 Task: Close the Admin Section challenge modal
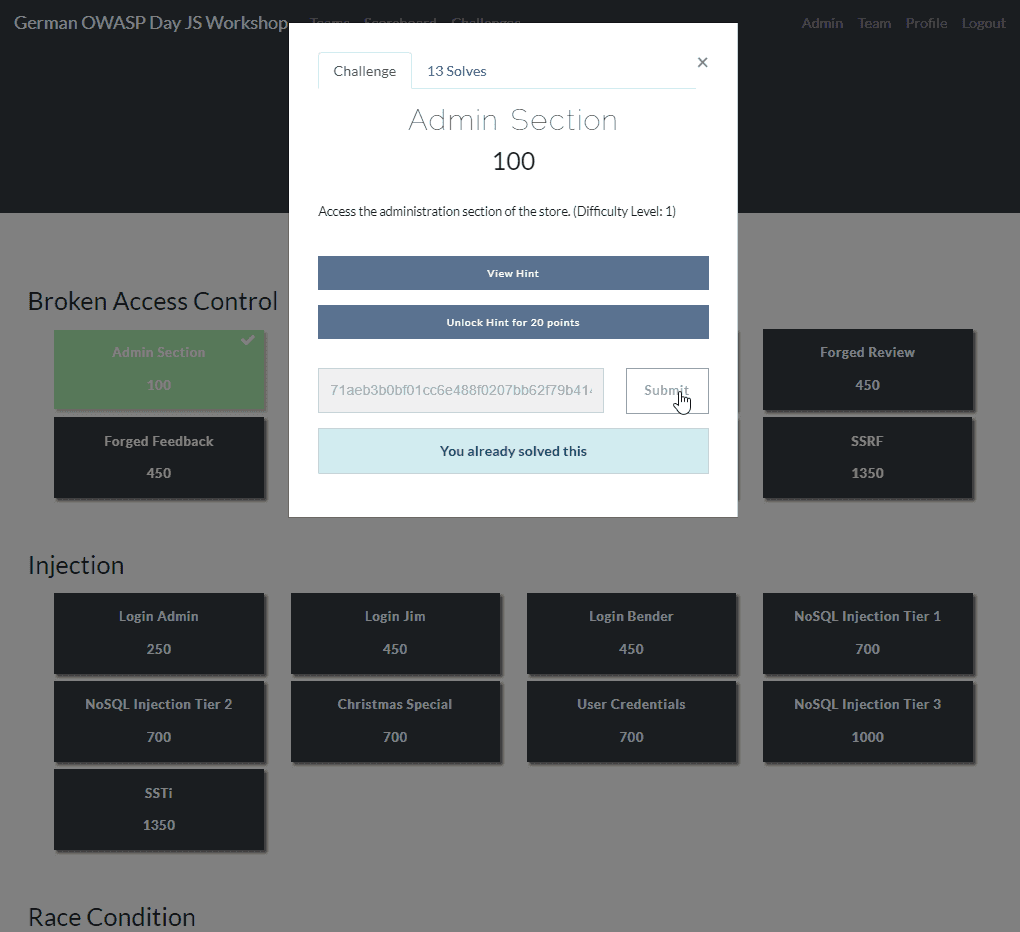pyautogui.click(x=702, y=62)
